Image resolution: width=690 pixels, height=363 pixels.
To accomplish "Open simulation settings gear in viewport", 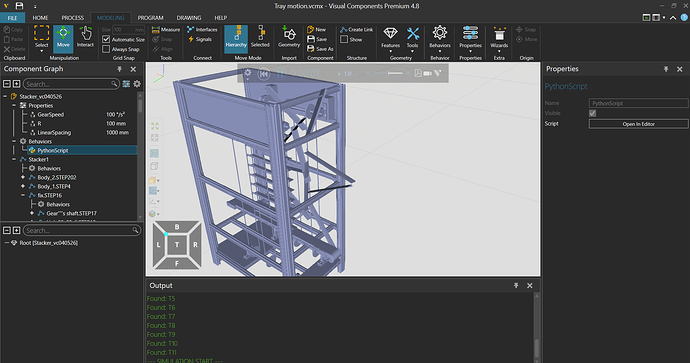I will click(x=248, y=73).
